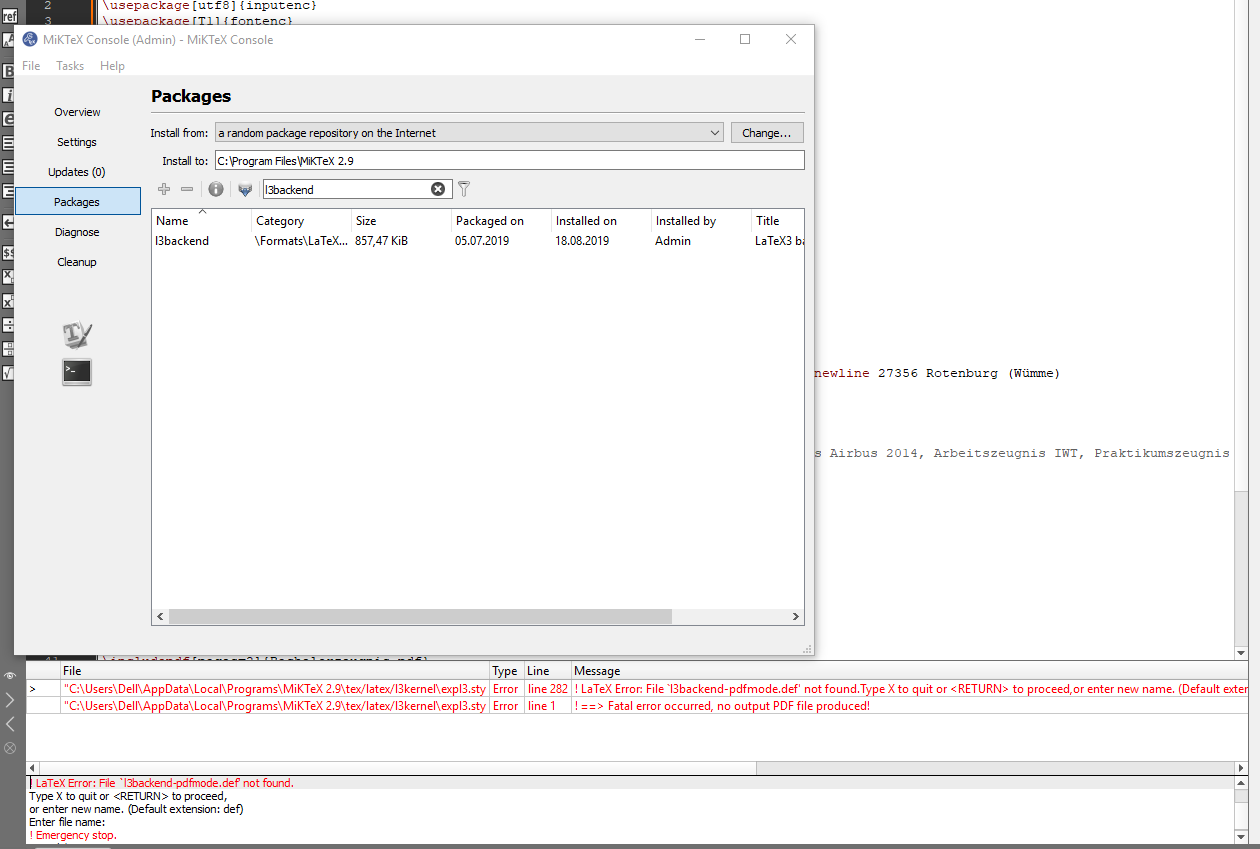Click the eye icon beside the log panel
The image size is (1260, 849).
tap(10, 676)
